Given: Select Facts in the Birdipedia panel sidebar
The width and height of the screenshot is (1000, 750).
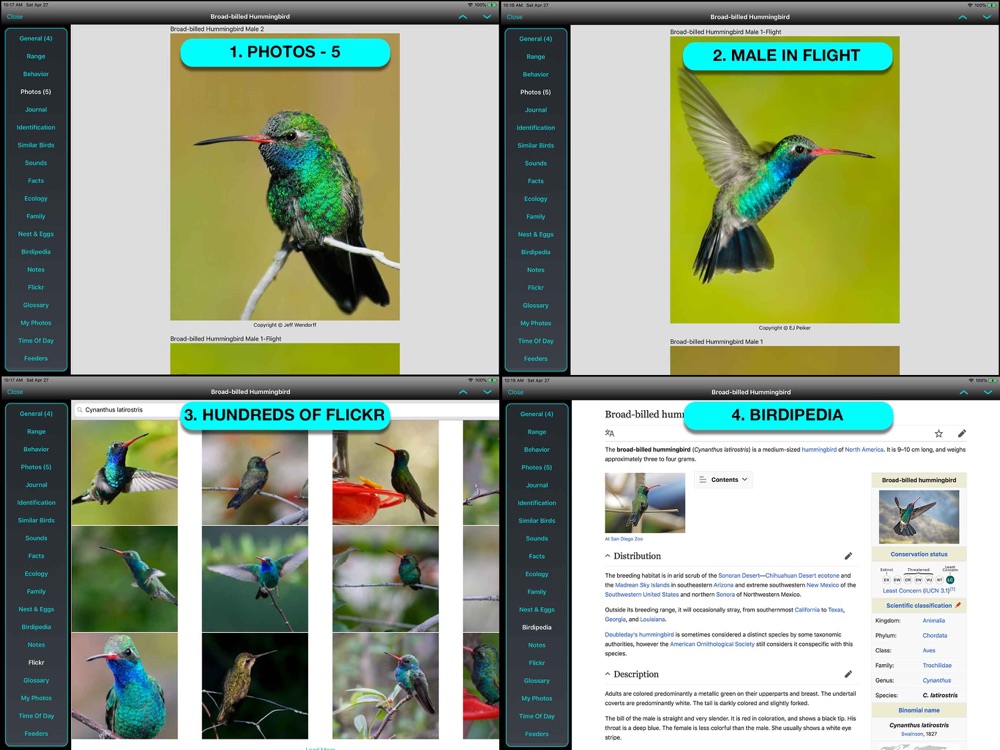Looking at the screenshot, I should [537, 556].
